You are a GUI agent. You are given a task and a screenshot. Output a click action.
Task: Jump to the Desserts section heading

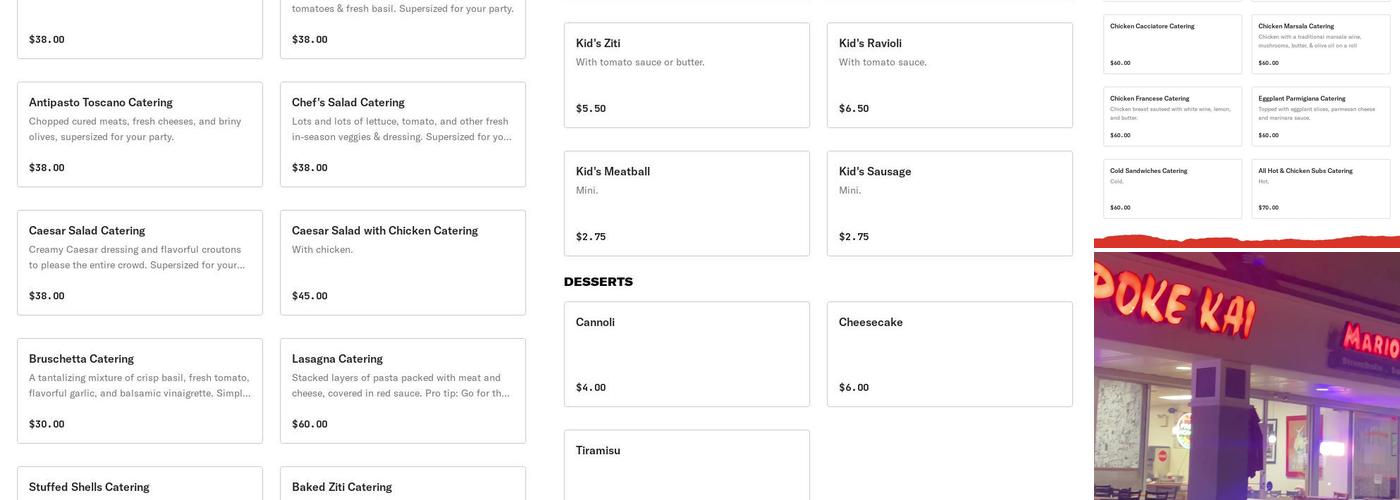598,282
